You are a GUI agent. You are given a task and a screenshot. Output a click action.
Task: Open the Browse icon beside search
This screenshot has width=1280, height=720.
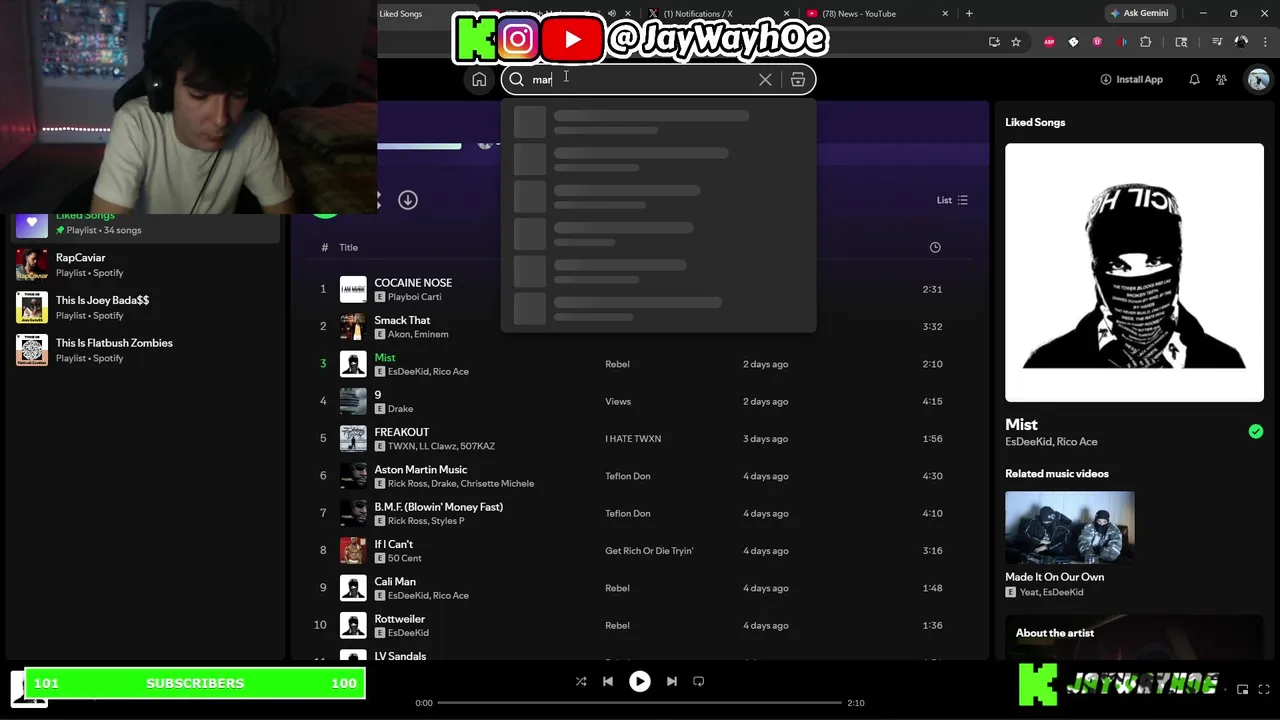tap(798, 80)
